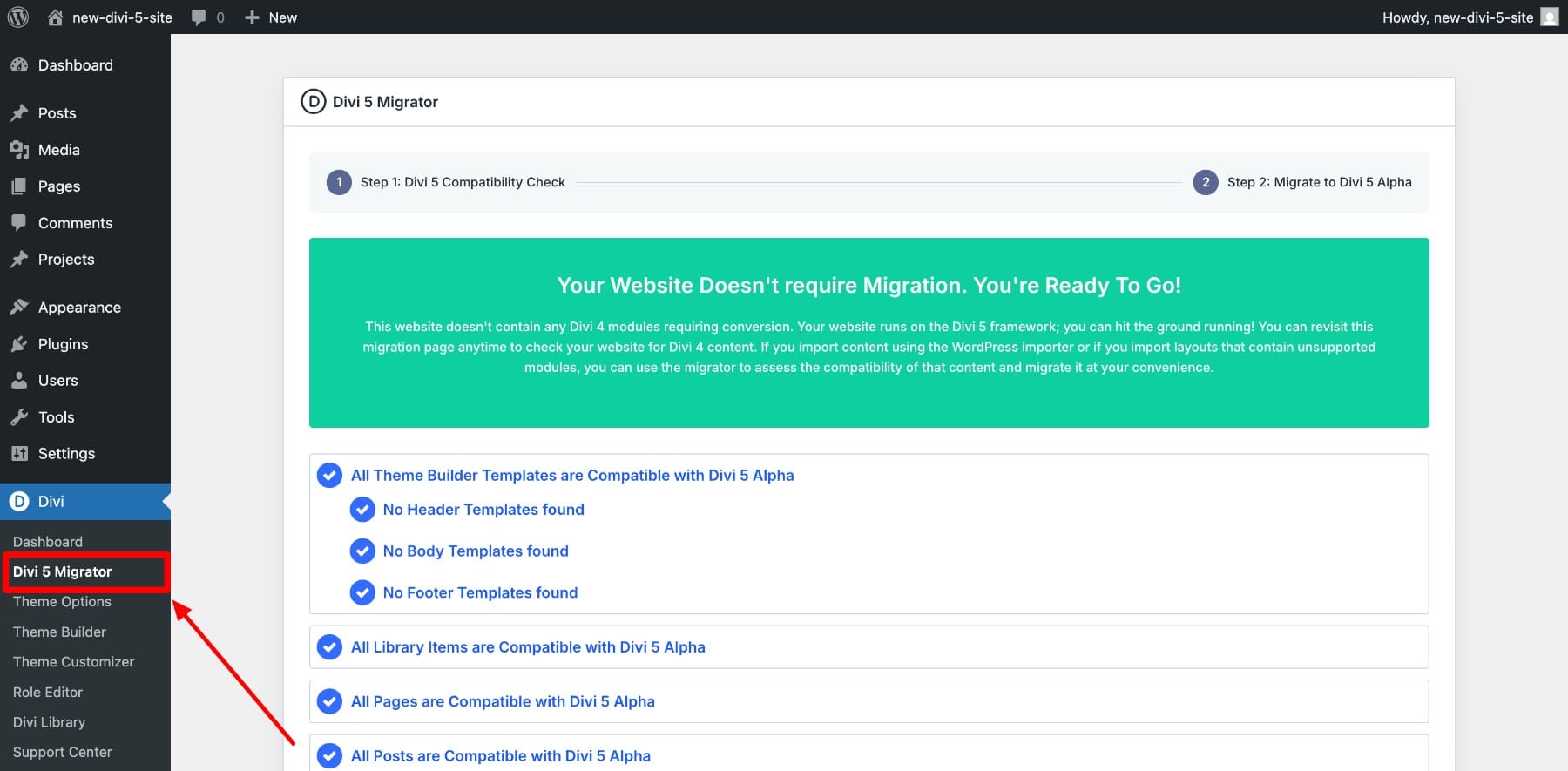The height and width of the screenshot is (771, 1568).
Task: Open Theme Options submenu
Action: [x=62, y=602]
